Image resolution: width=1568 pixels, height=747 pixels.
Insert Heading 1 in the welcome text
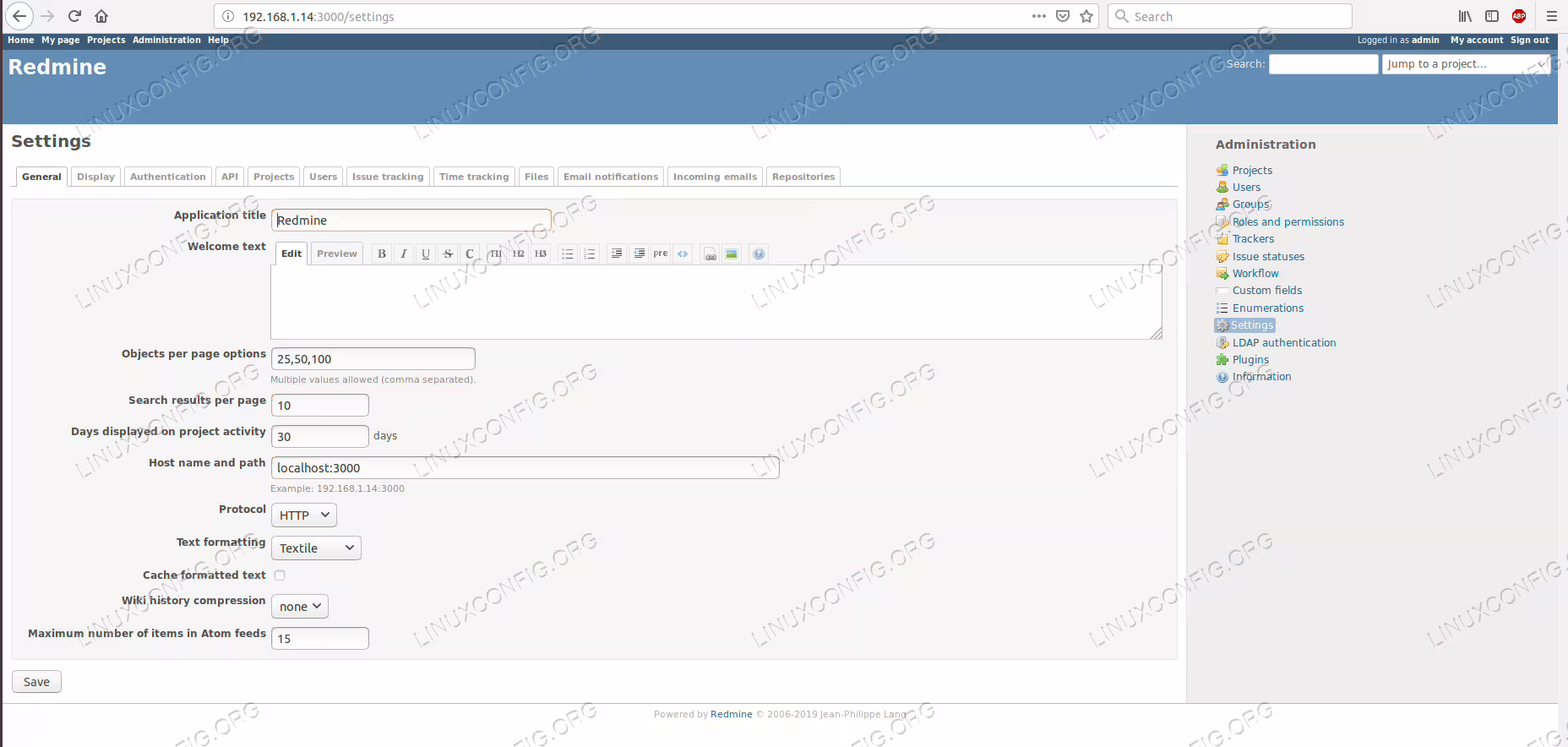click(x=496, y=254)
